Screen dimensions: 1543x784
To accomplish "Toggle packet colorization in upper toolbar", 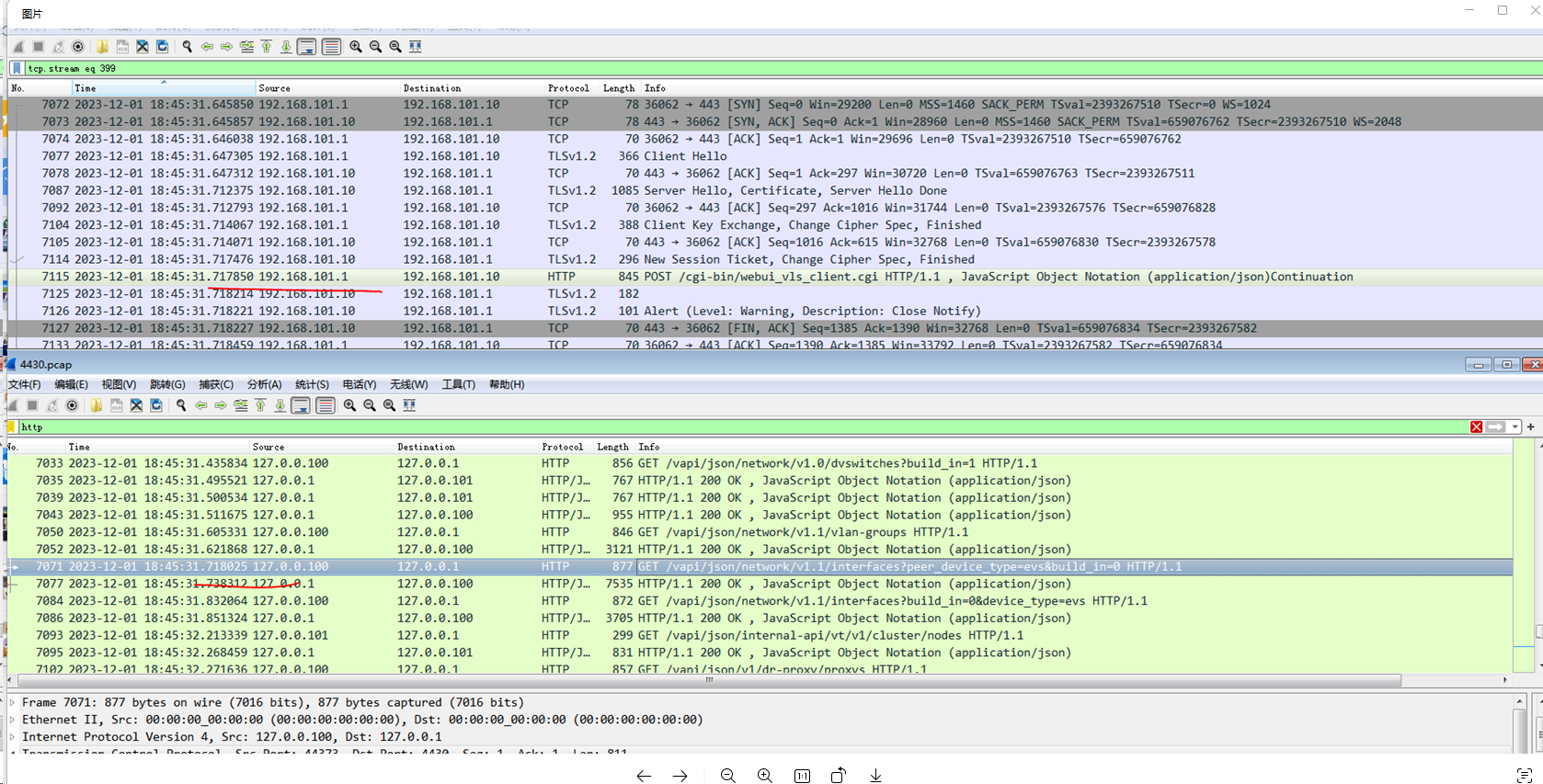I will [x=332, y=46].
